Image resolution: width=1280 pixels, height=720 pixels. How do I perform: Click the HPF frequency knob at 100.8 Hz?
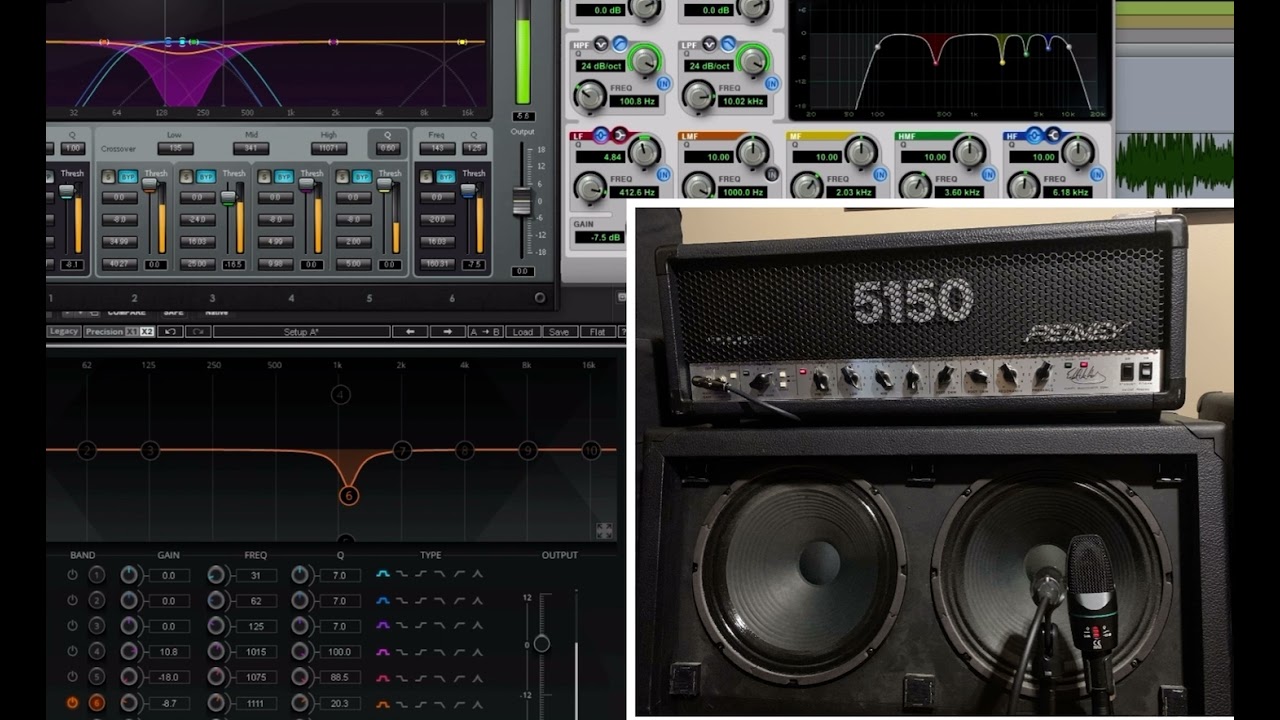pos(590,96)
